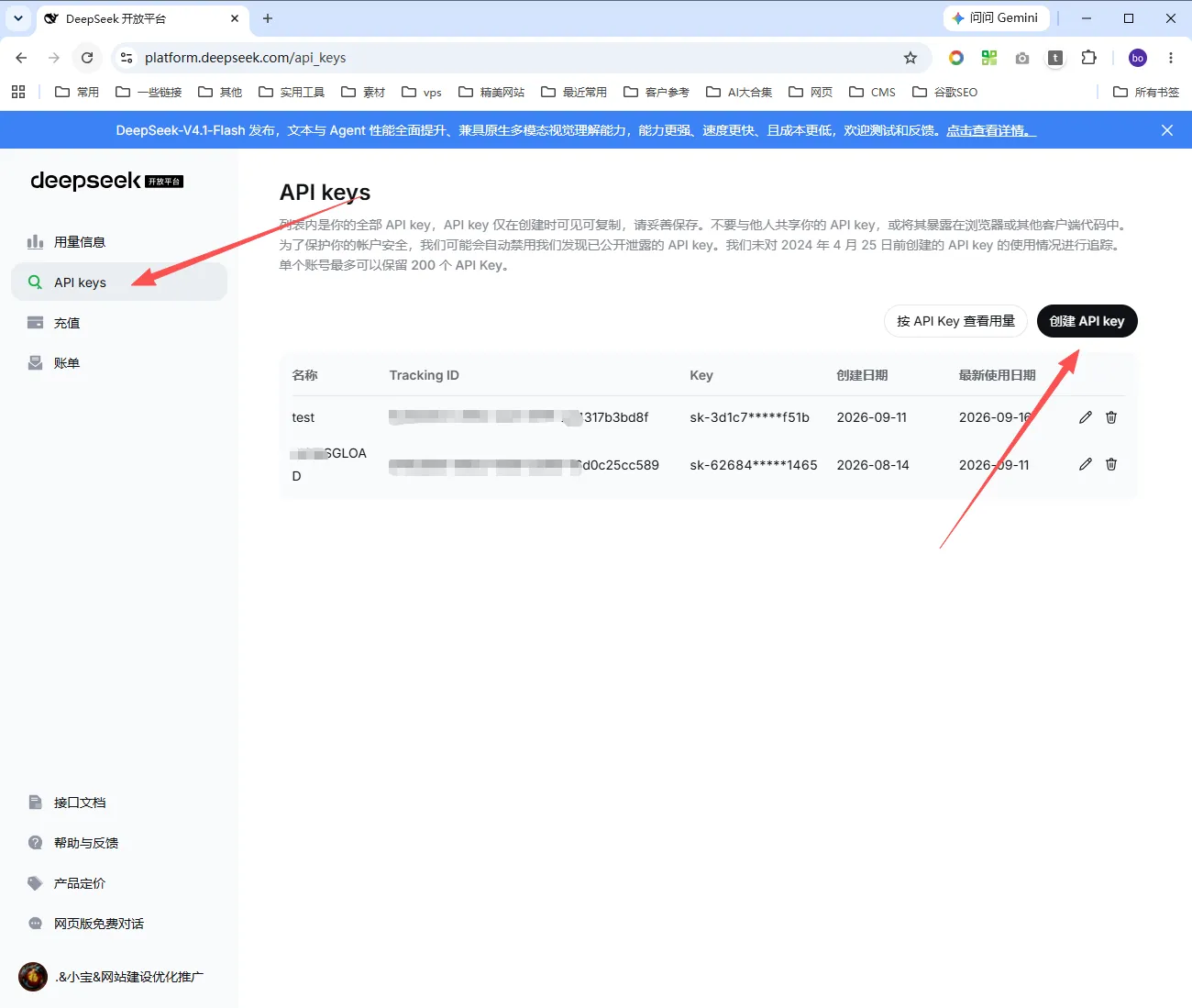Click the address bar URL
1192x1008 pixels.
click(246, 58)
